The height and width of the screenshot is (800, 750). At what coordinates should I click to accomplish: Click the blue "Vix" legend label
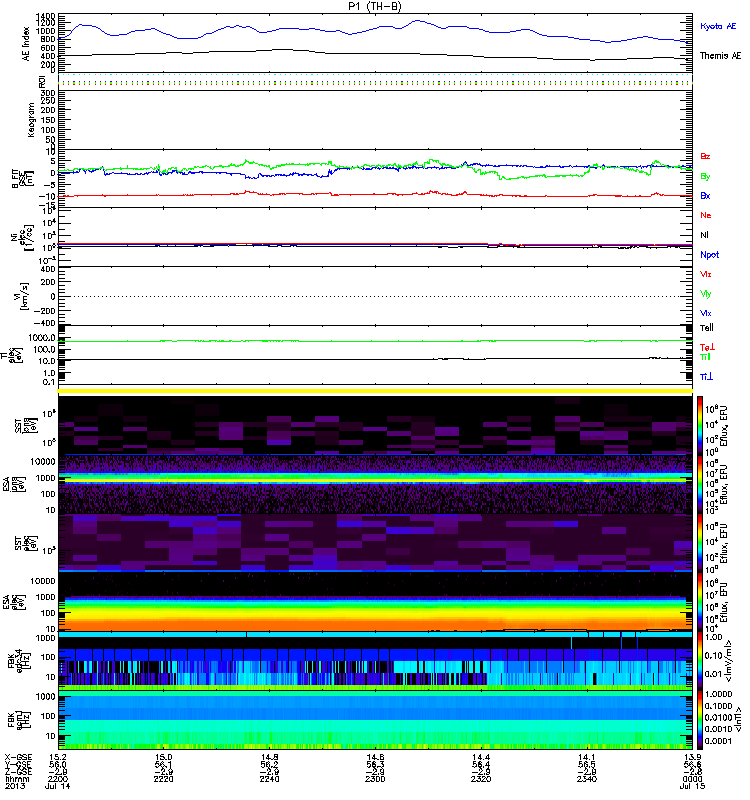coord(705,313)
